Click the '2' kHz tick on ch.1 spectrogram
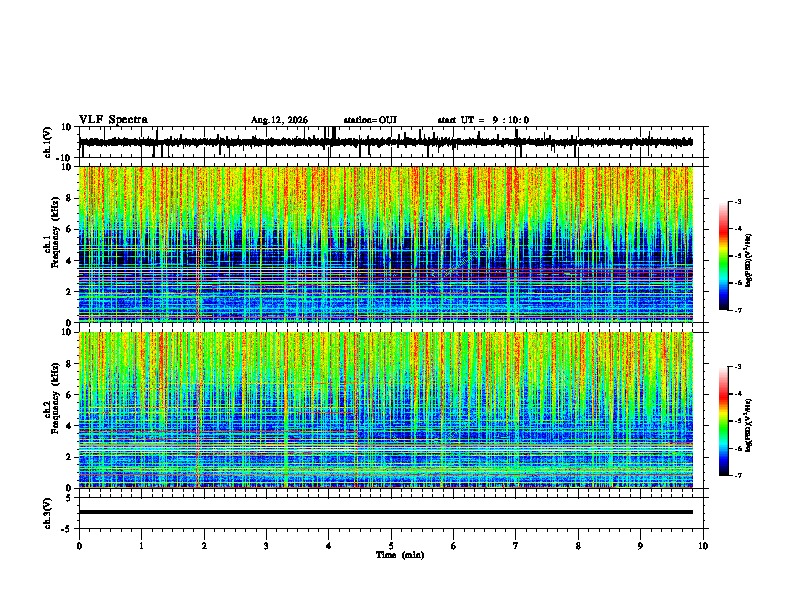The height and width of the screenshot is (612, 792). [x=70, y=291]
